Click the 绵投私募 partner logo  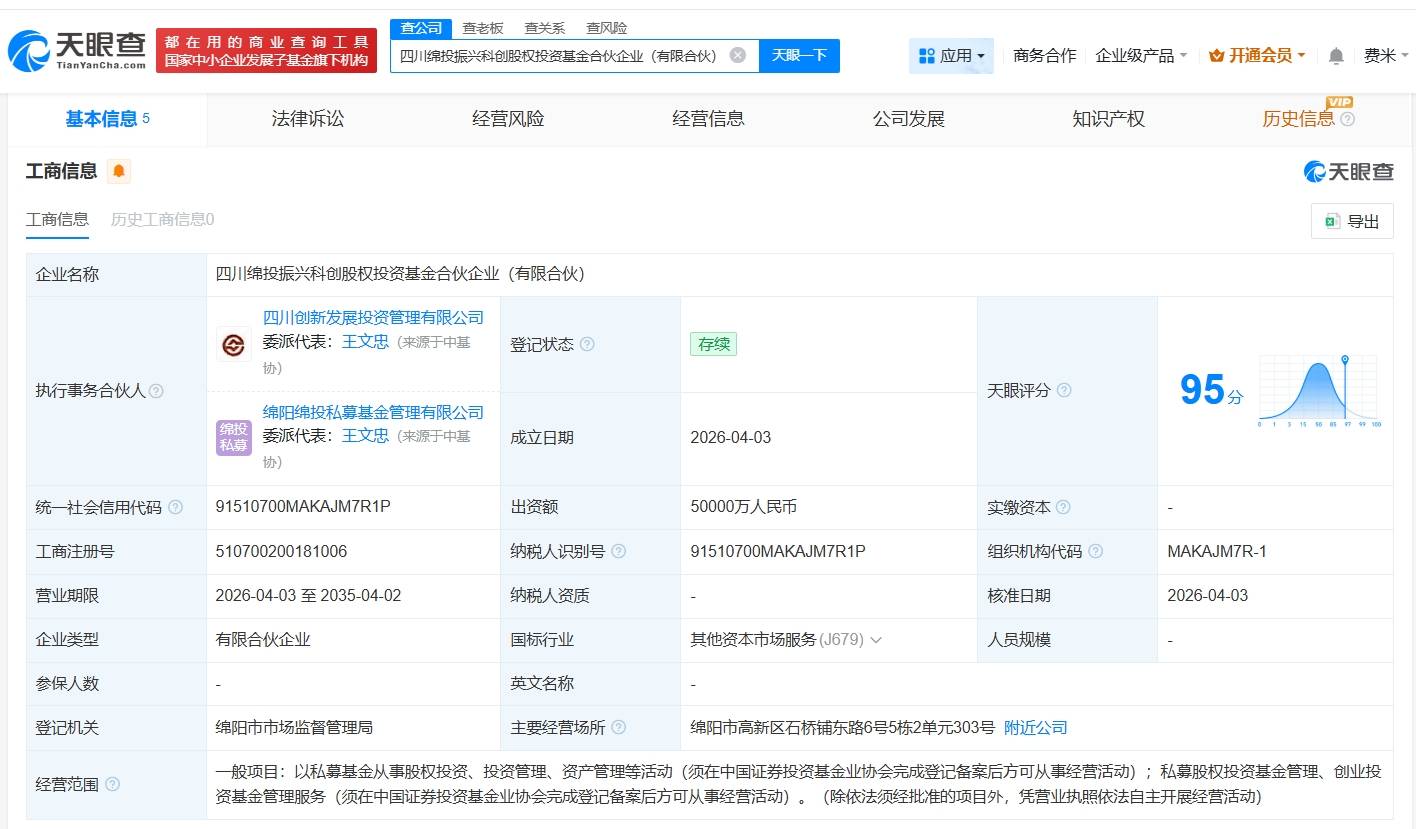pyautogui.click(x=233, y=438)
